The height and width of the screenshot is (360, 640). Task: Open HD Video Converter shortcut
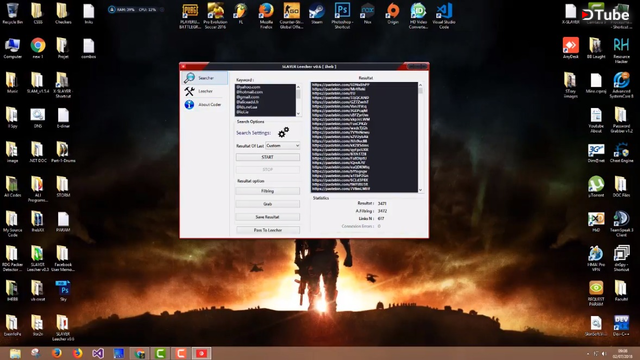[x=418, y=16]
